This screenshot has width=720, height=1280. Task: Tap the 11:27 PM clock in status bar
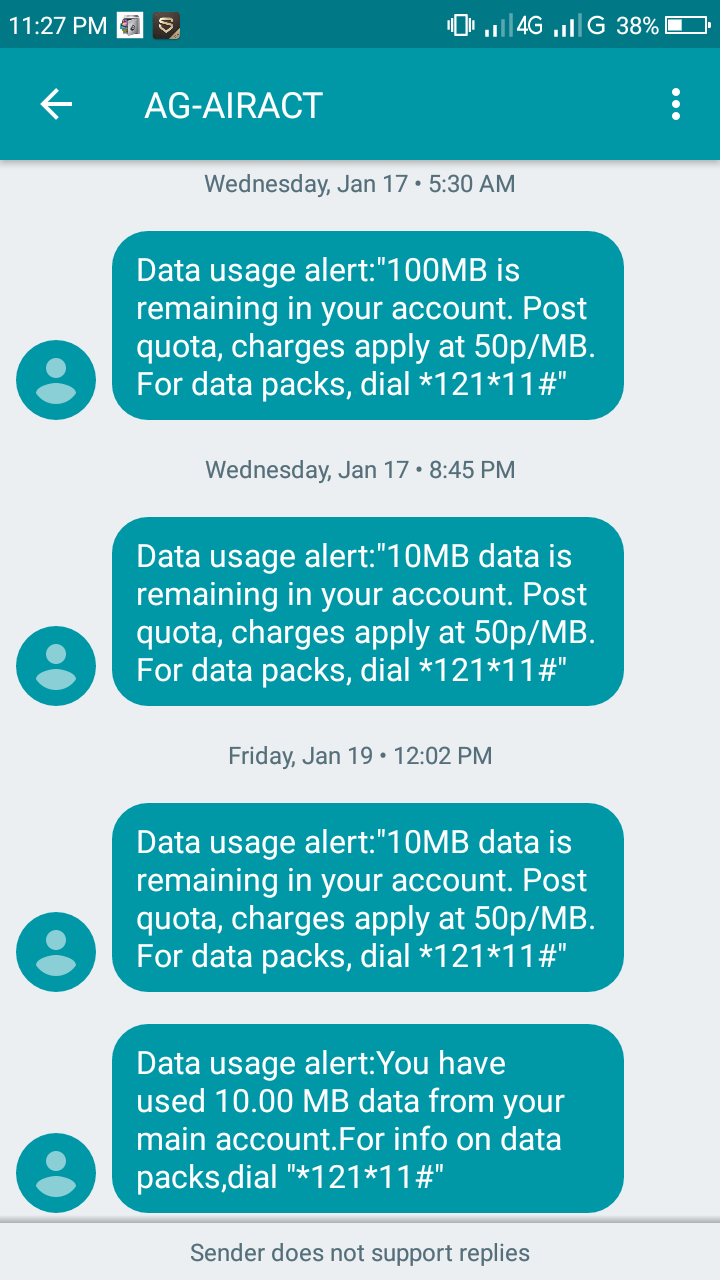(x=57, y=26)
